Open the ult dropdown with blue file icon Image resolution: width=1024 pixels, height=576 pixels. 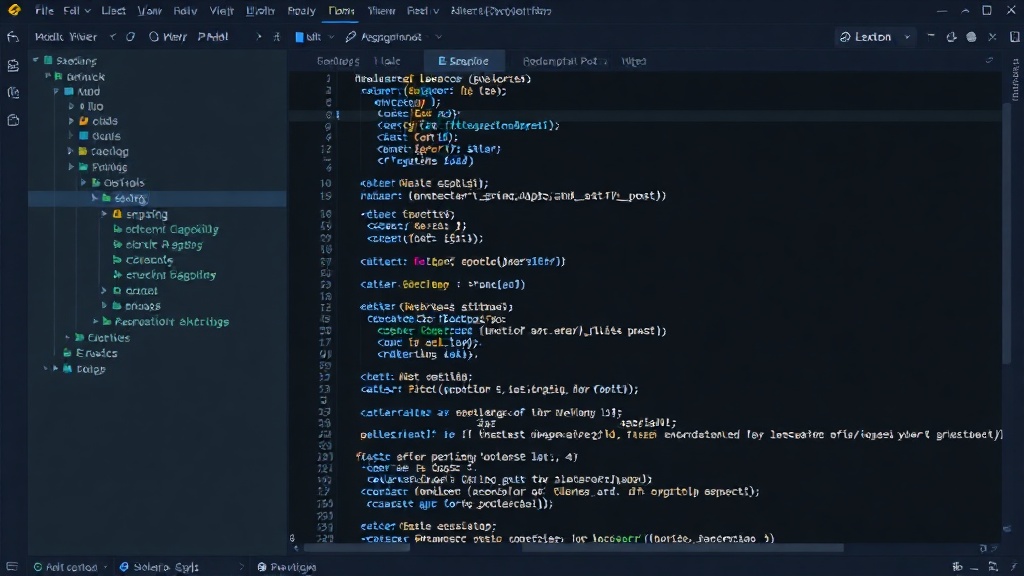tap(314, 37)
